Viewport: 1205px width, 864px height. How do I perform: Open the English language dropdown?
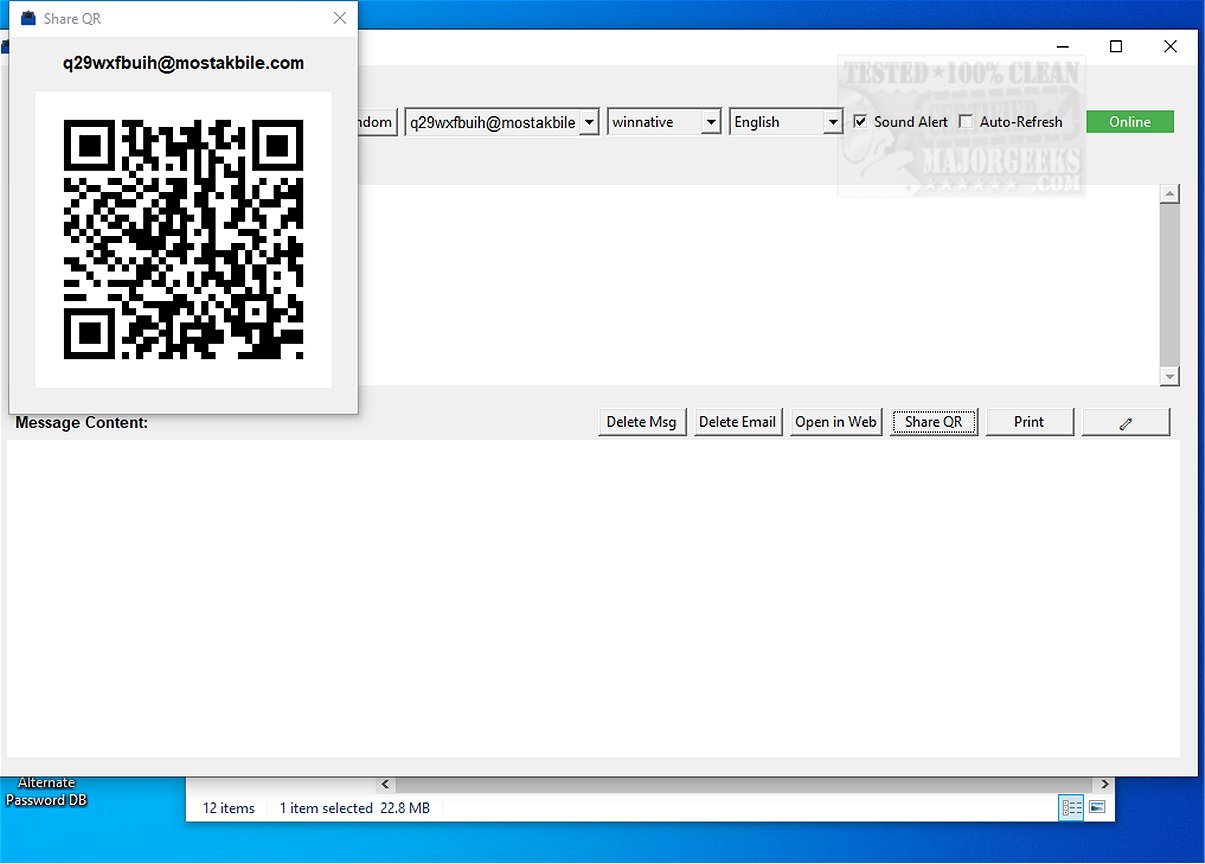tap(832, 122)
